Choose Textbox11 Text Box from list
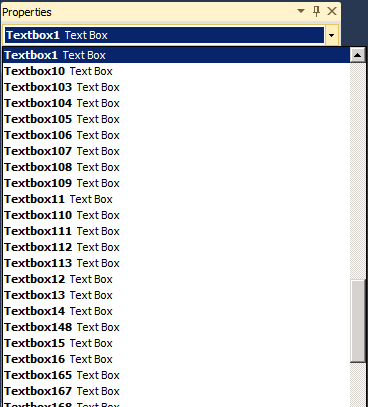Viewport: 368px width, 407px height. pyautogui.click(x=176, y=199)
